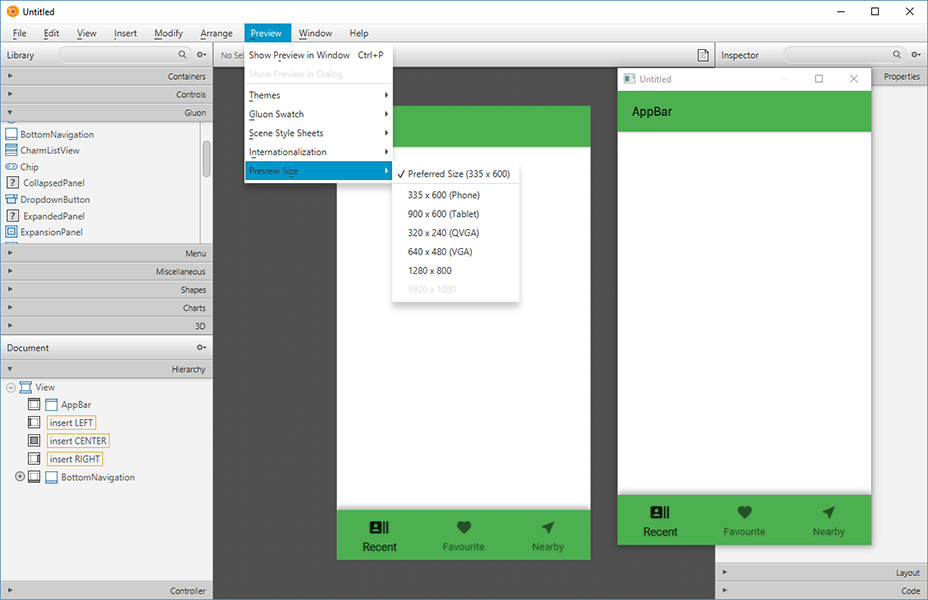Image resolution: width=928 pixels, height=600 pixels.
Task: Pick the Chip component icon
Action: [x=11, y=167]
